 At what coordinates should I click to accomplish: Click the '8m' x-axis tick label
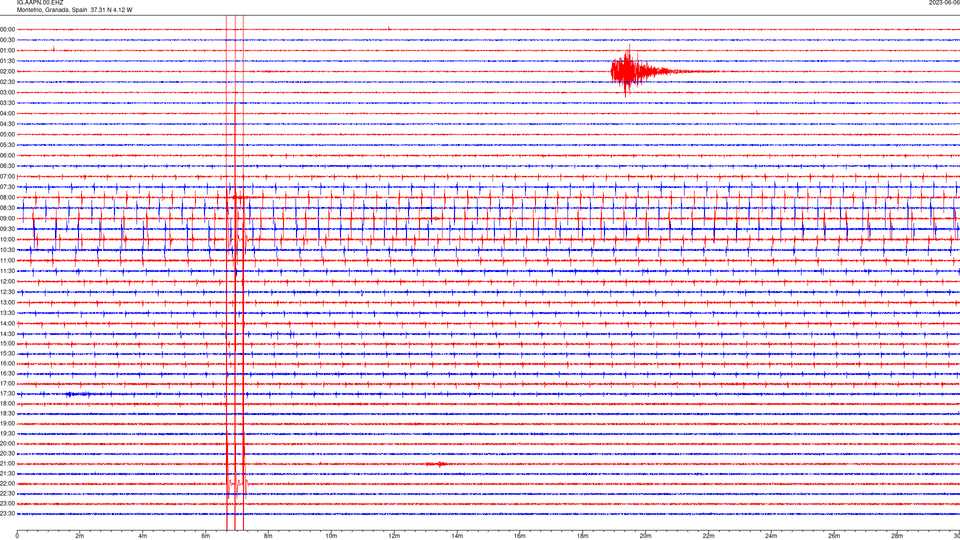click(268, 536)
